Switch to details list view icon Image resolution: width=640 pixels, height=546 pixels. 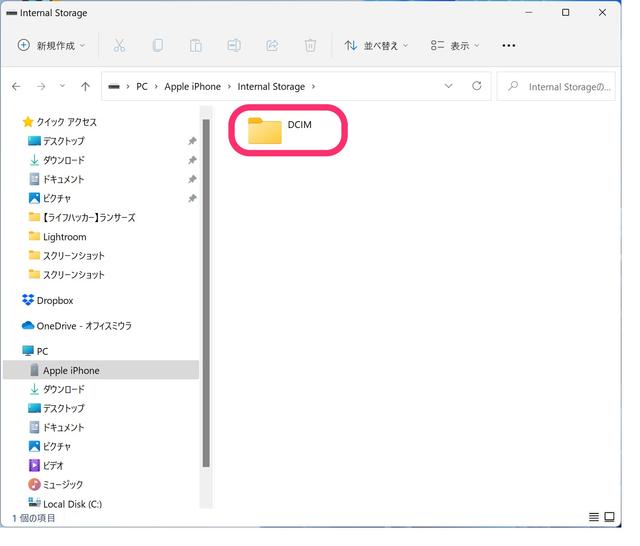tap(593, 517)
